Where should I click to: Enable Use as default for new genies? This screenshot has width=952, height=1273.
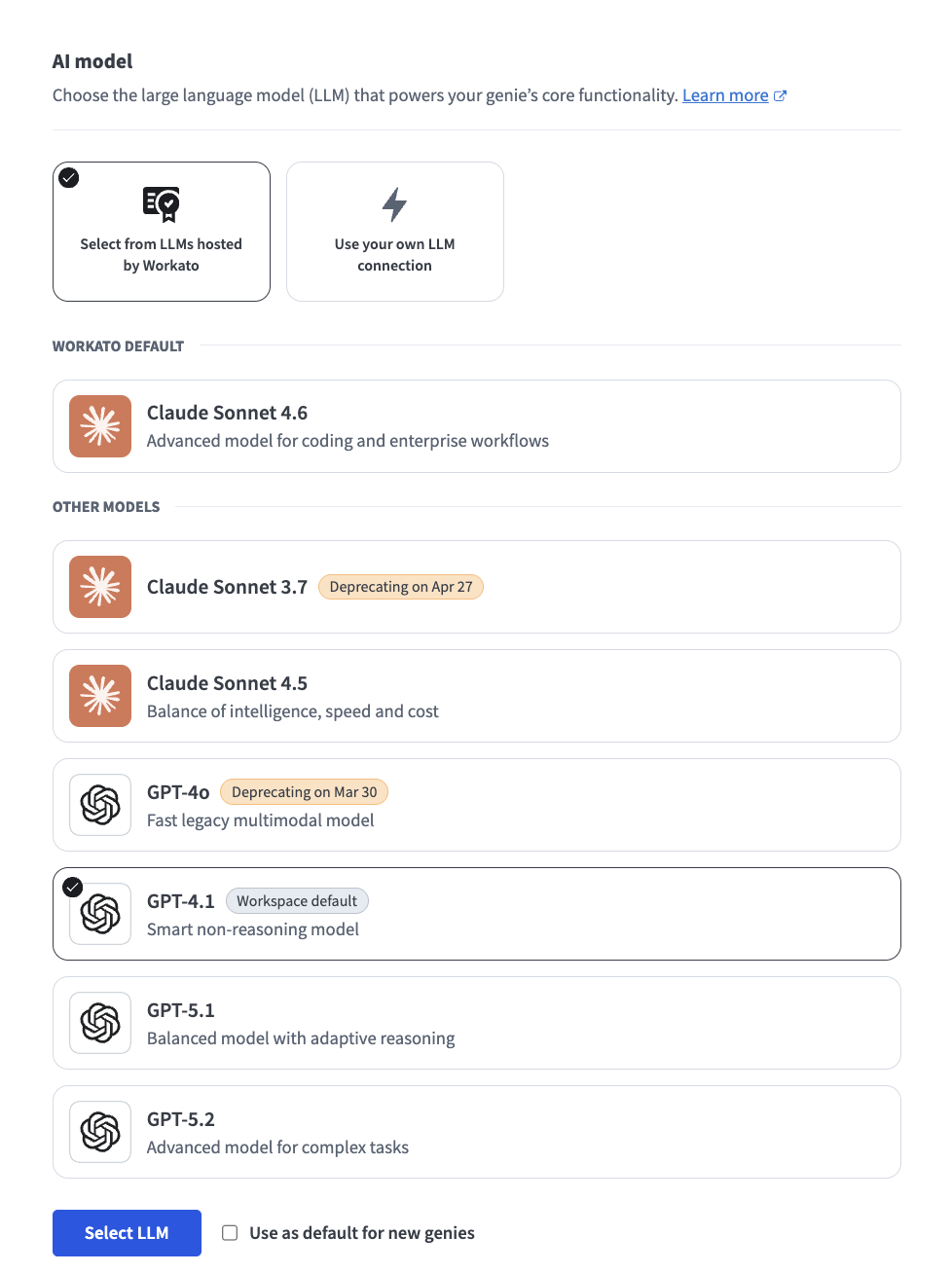(230, 1233)
